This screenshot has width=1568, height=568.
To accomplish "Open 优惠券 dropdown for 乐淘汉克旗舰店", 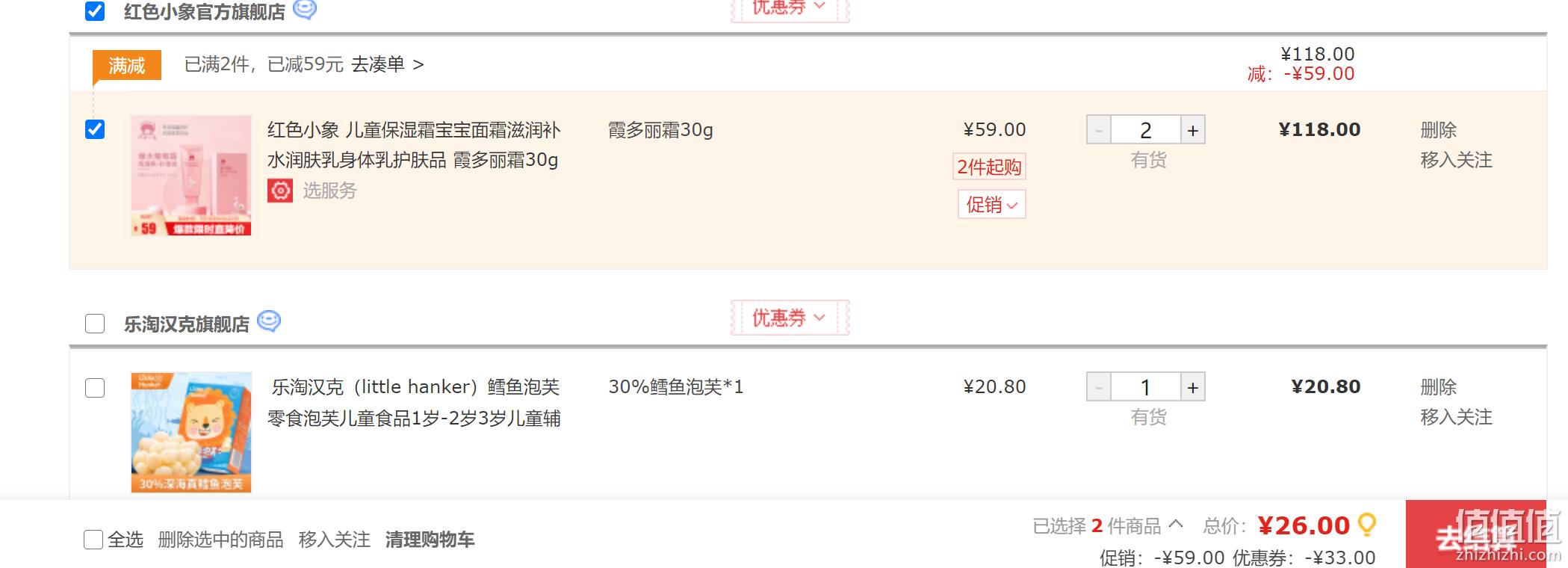I will click(x=790, y=318).
